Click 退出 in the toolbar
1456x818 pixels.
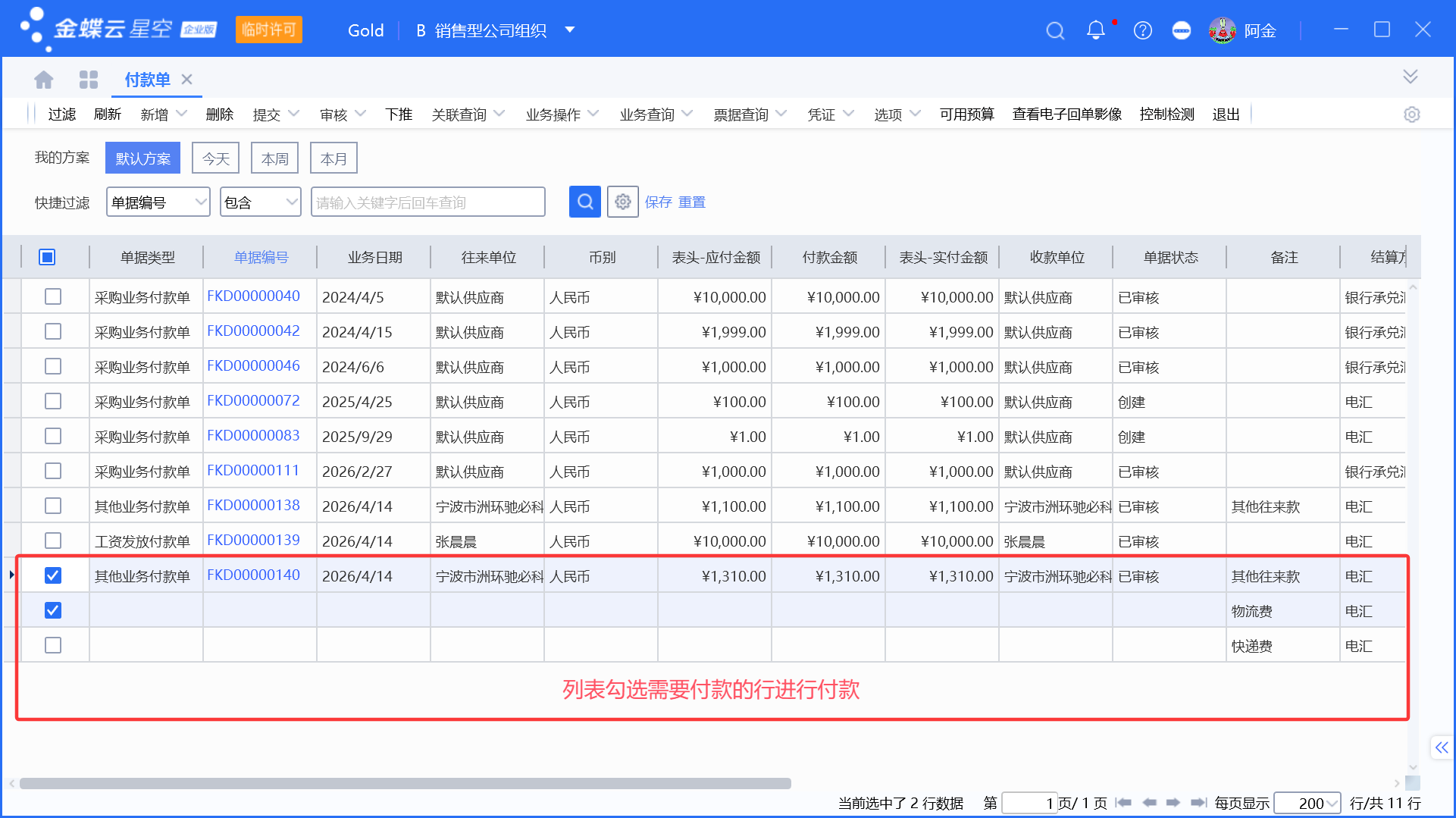pos(1226,114)
